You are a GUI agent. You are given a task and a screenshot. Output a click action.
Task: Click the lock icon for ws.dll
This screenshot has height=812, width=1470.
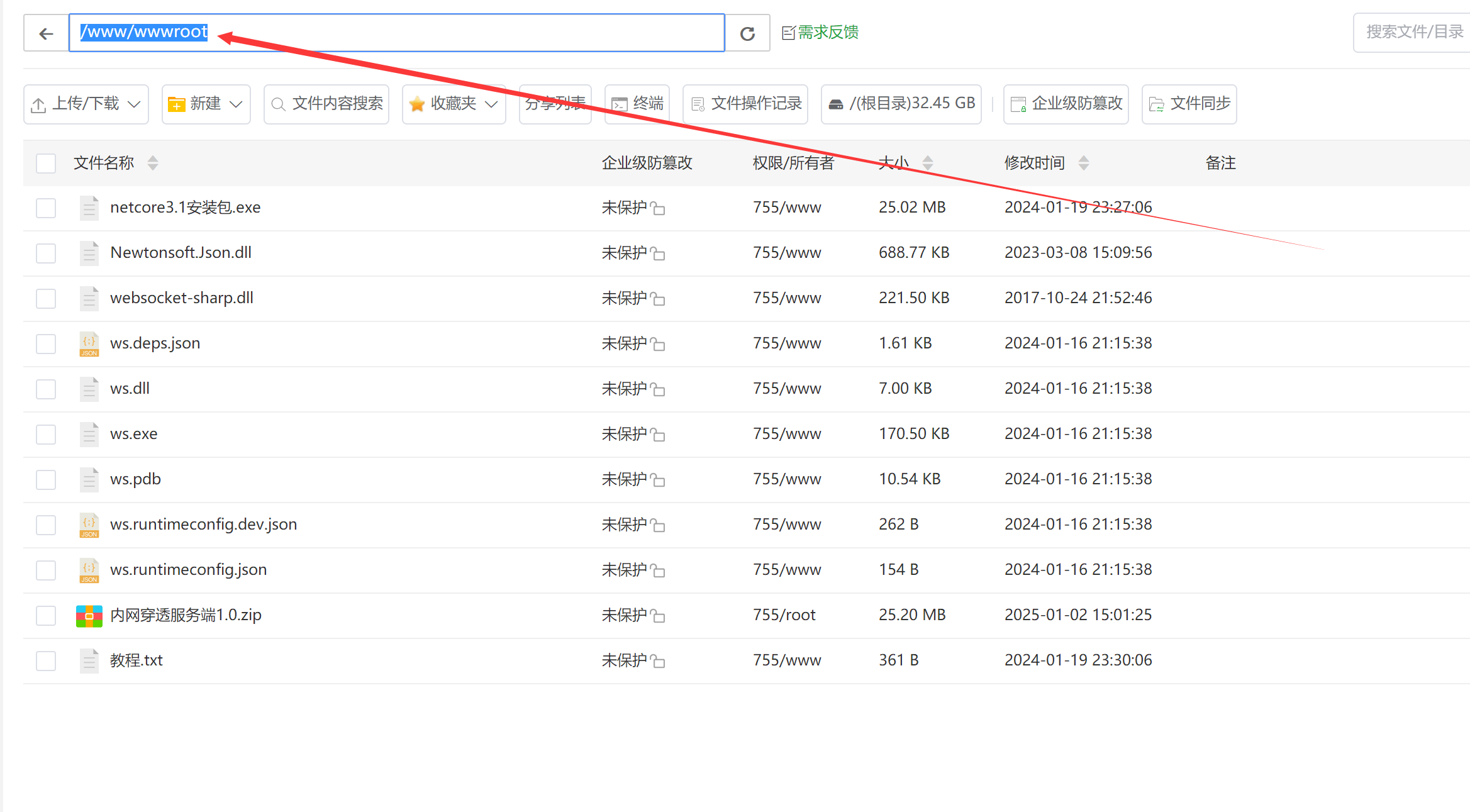pos(657,389)
